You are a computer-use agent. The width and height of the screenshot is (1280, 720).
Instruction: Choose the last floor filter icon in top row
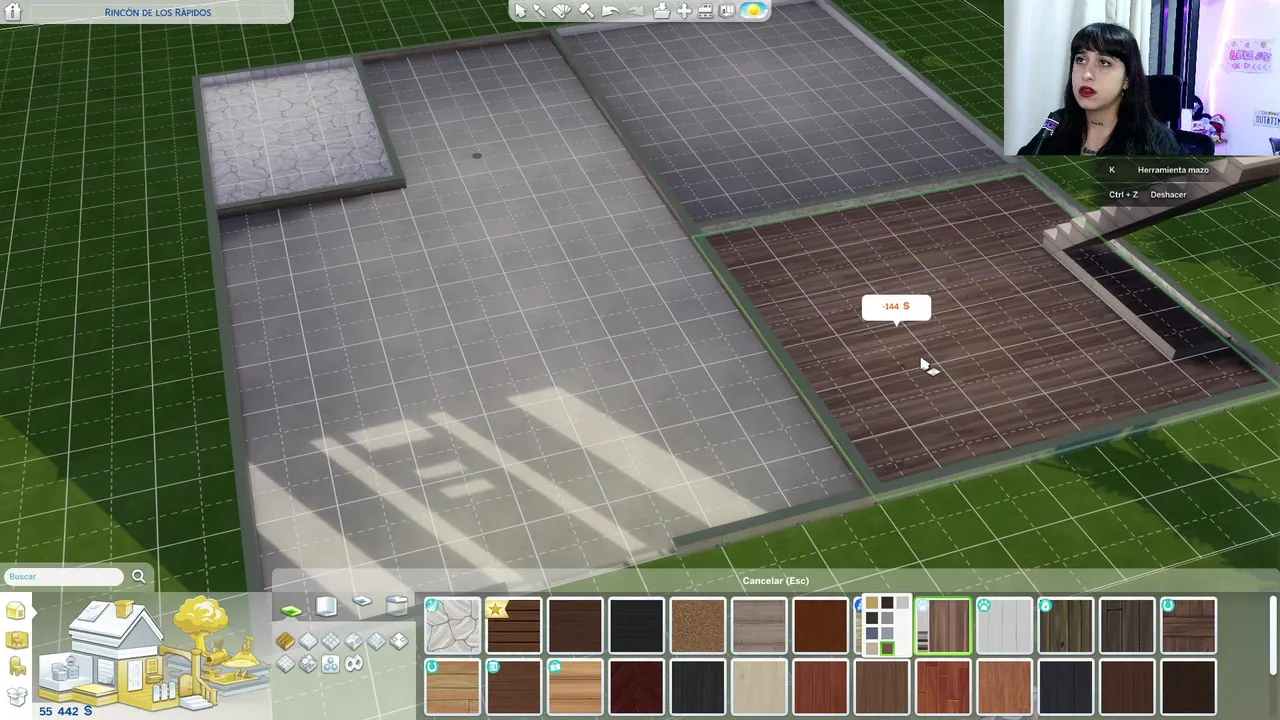pyautogui.click(x=399, y=641)
